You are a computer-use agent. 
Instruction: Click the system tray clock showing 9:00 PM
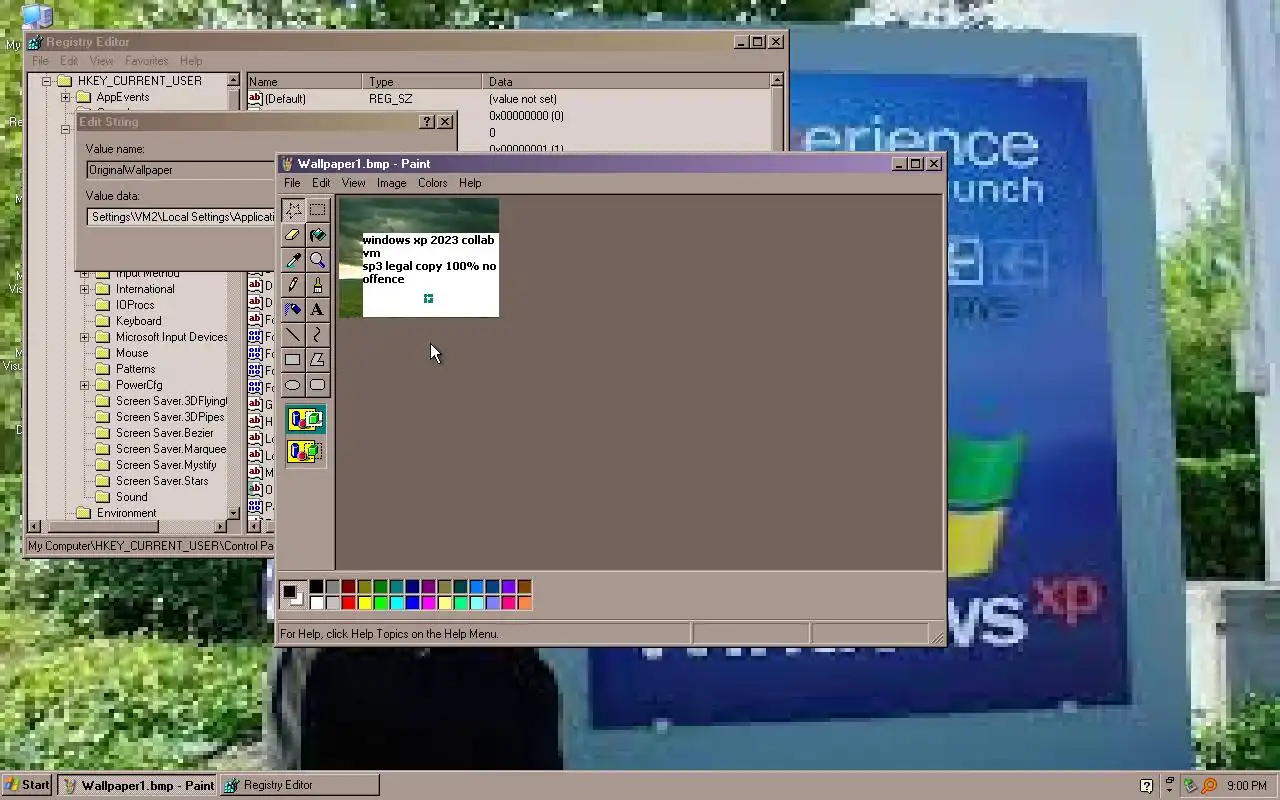coord(1246,786)
